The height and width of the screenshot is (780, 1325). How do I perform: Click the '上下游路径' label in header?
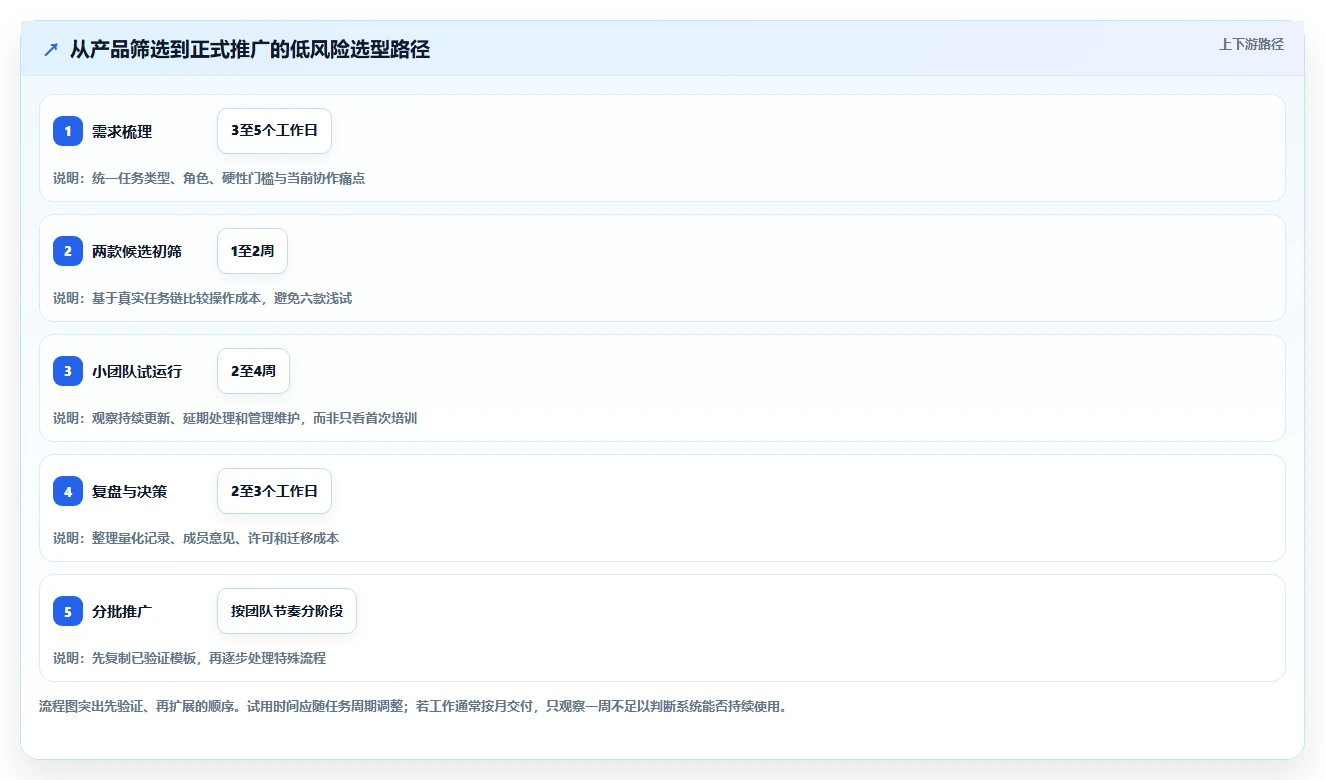[x=1251, y=44]
